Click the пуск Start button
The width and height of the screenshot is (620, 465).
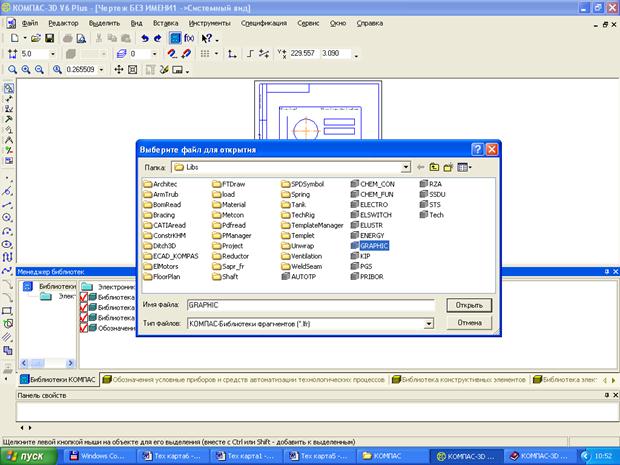coord(28,456)
